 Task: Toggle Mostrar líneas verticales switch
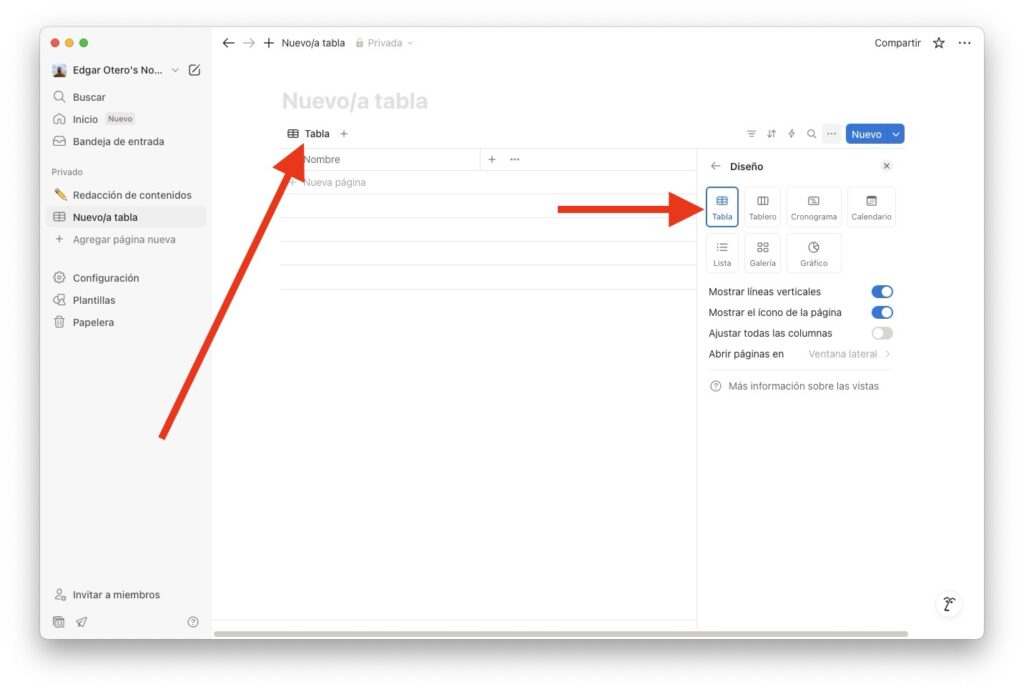coord(882,292)
